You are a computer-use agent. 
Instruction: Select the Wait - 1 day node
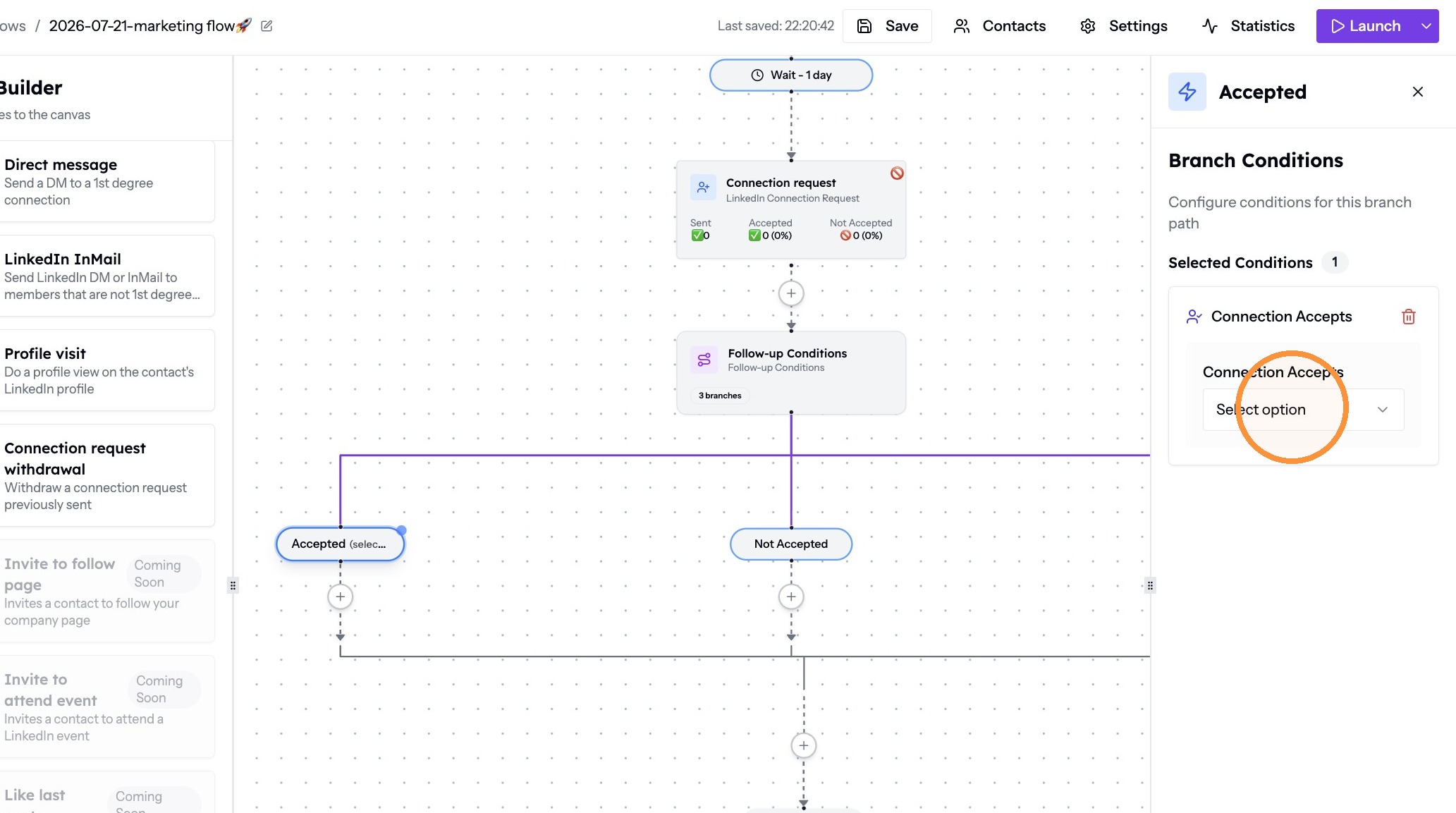(791, 75)
